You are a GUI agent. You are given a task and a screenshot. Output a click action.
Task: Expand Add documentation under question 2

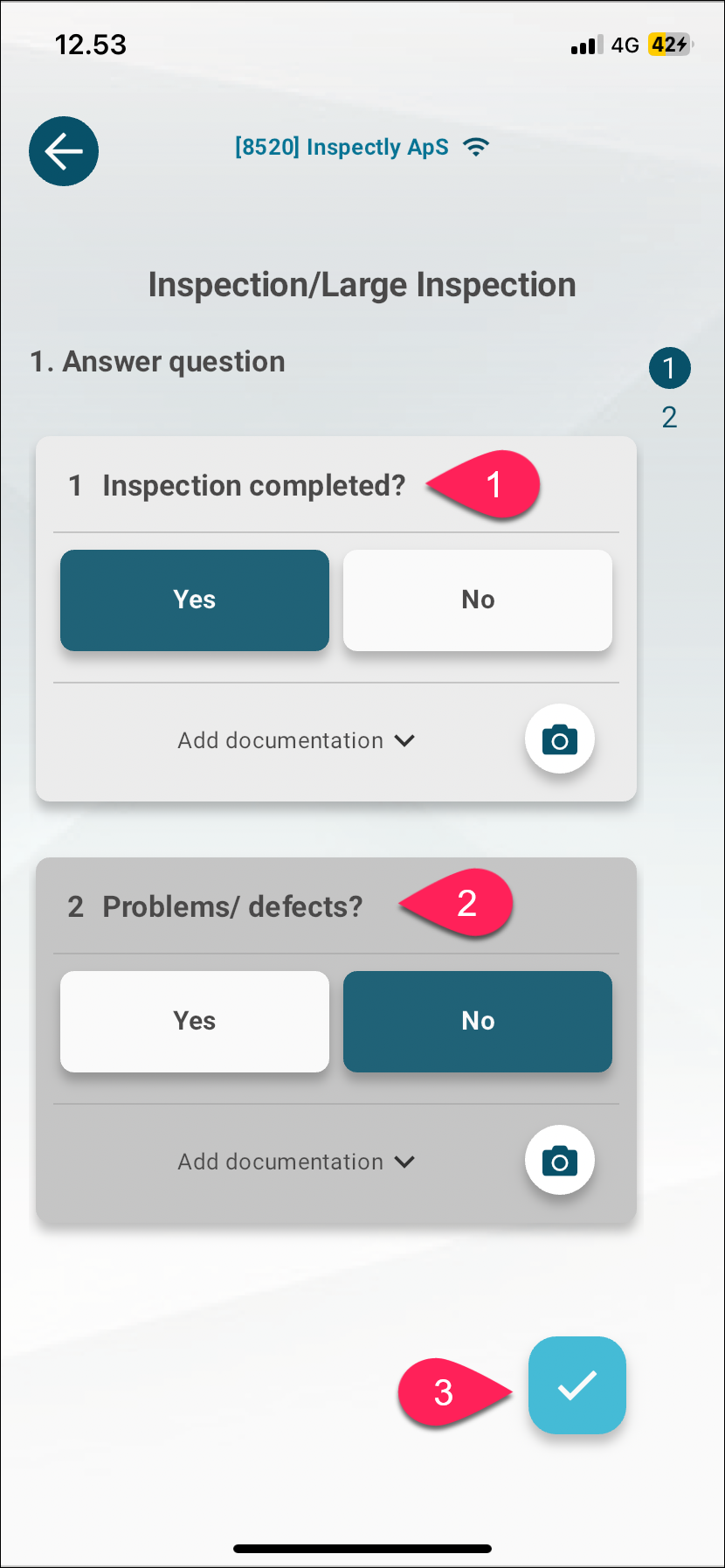coord(296,1162)
